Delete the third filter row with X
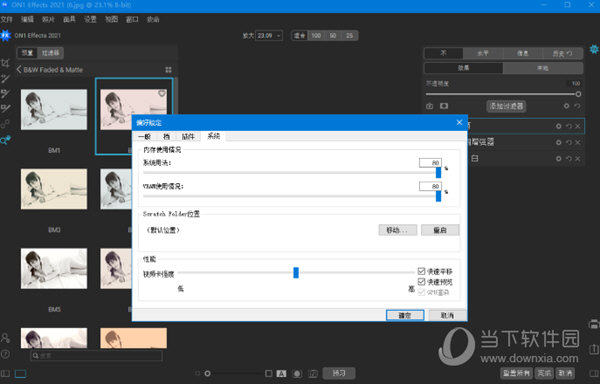600x384 pixels. click(578, 158)
